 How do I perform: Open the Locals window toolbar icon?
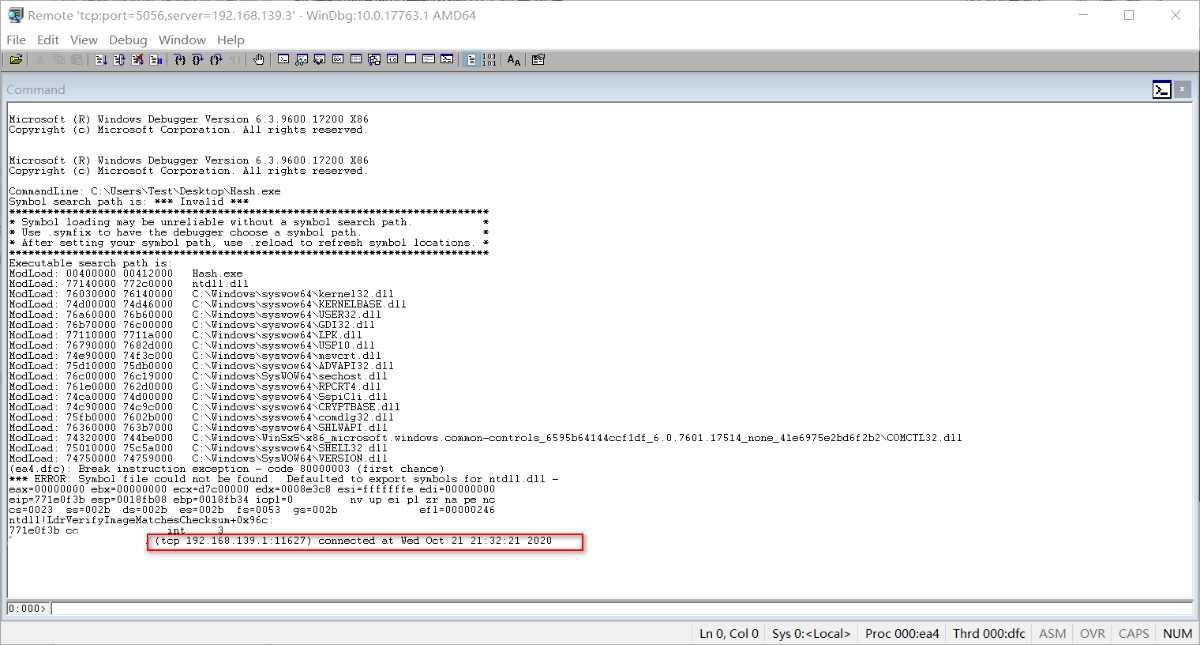319,60
